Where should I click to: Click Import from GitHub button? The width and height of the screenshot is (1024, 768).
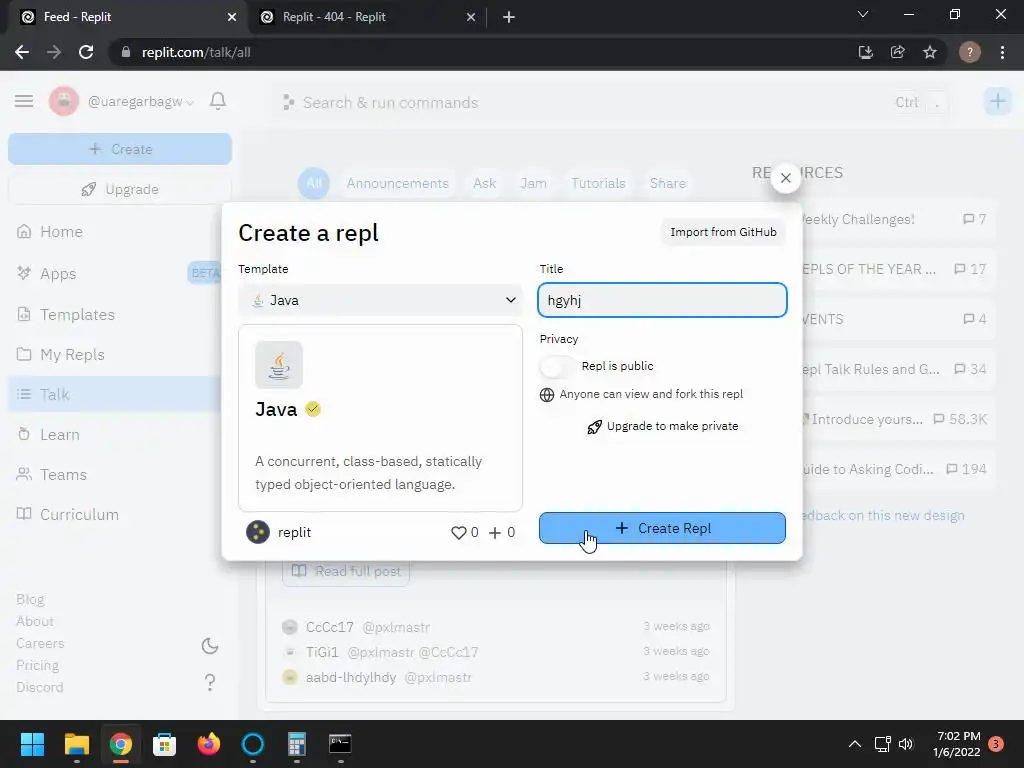tap(723, 232)
